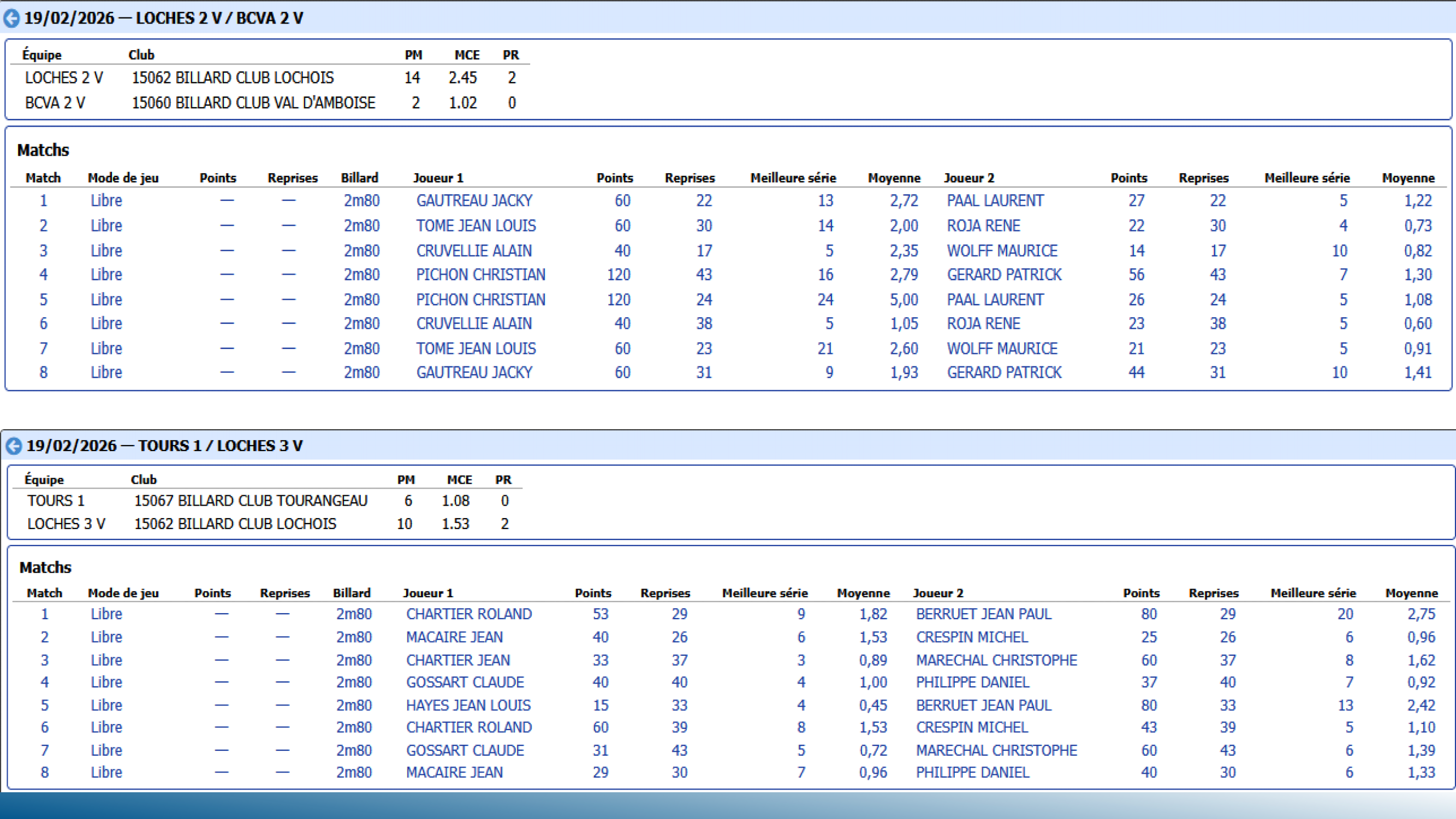Screen dimensions: 1456x819
Task: Open player BERRUET JEAN PAUL's profile
Action: point(983,614)
